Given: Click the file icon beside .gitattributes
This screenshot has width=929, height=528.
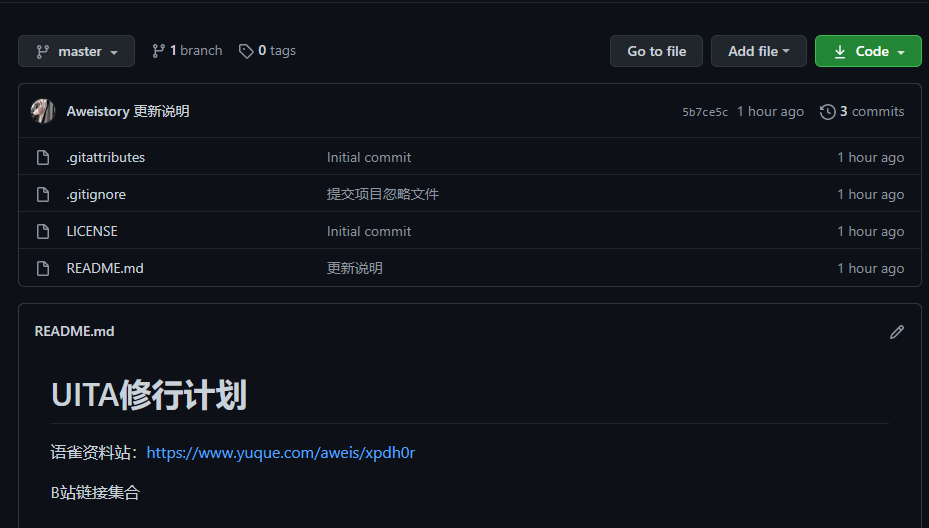Looking at the screenshot, I should [x=43, y=158].
